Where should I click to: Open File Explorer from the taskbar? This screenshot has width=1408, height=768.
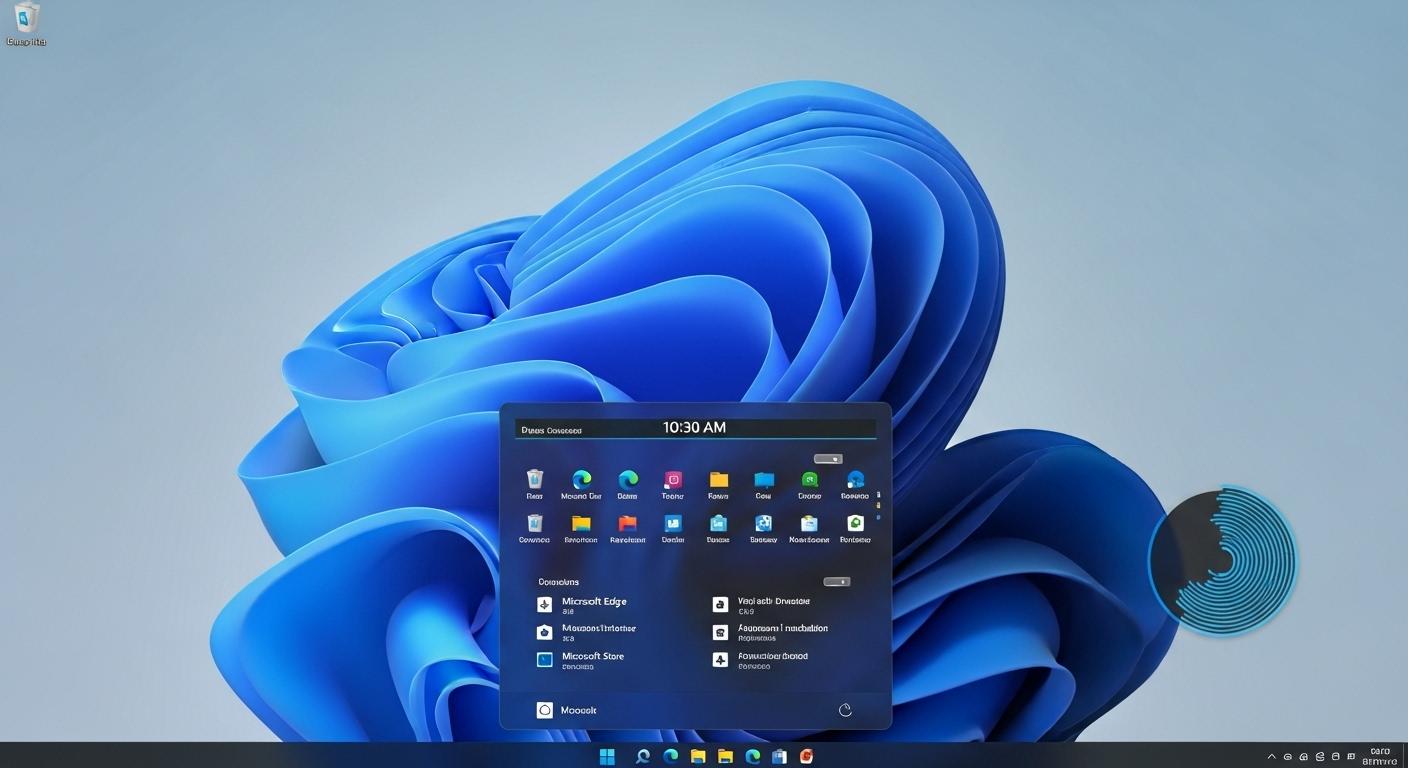tap(698, 756)
